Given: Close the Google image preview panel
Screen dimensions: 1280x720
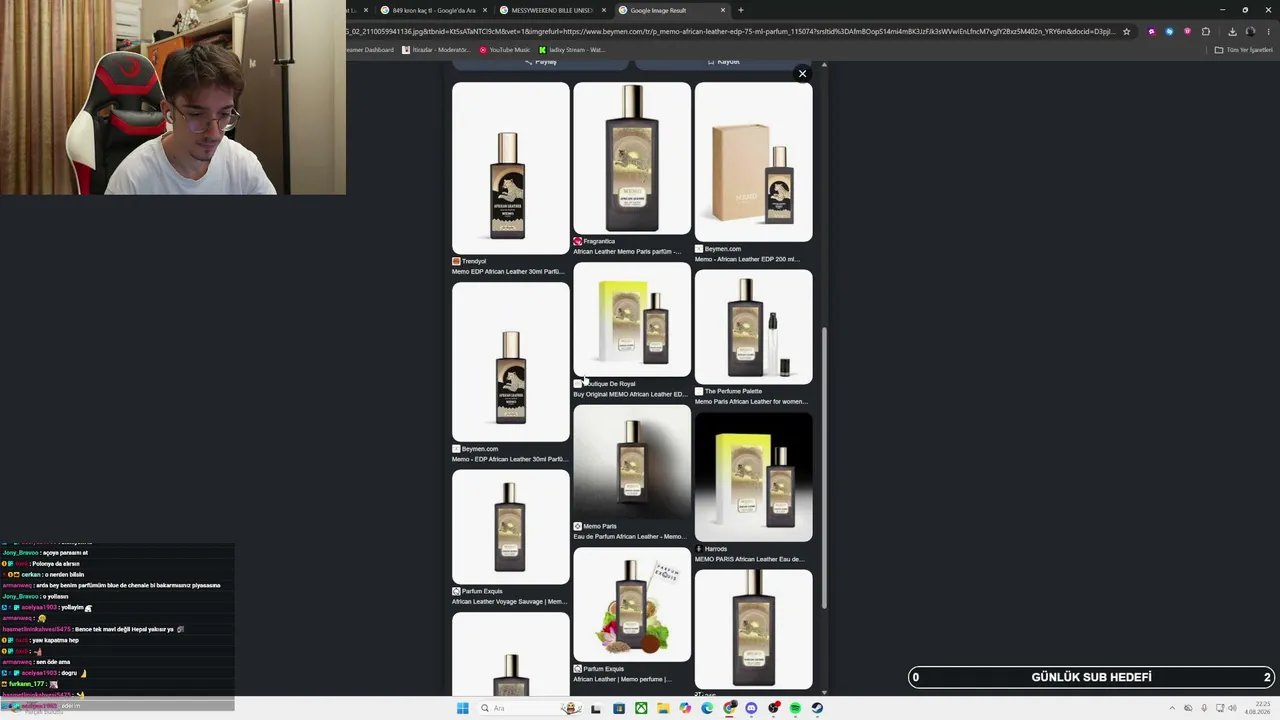Looking at the screenshot, I should tap(802, 73).
